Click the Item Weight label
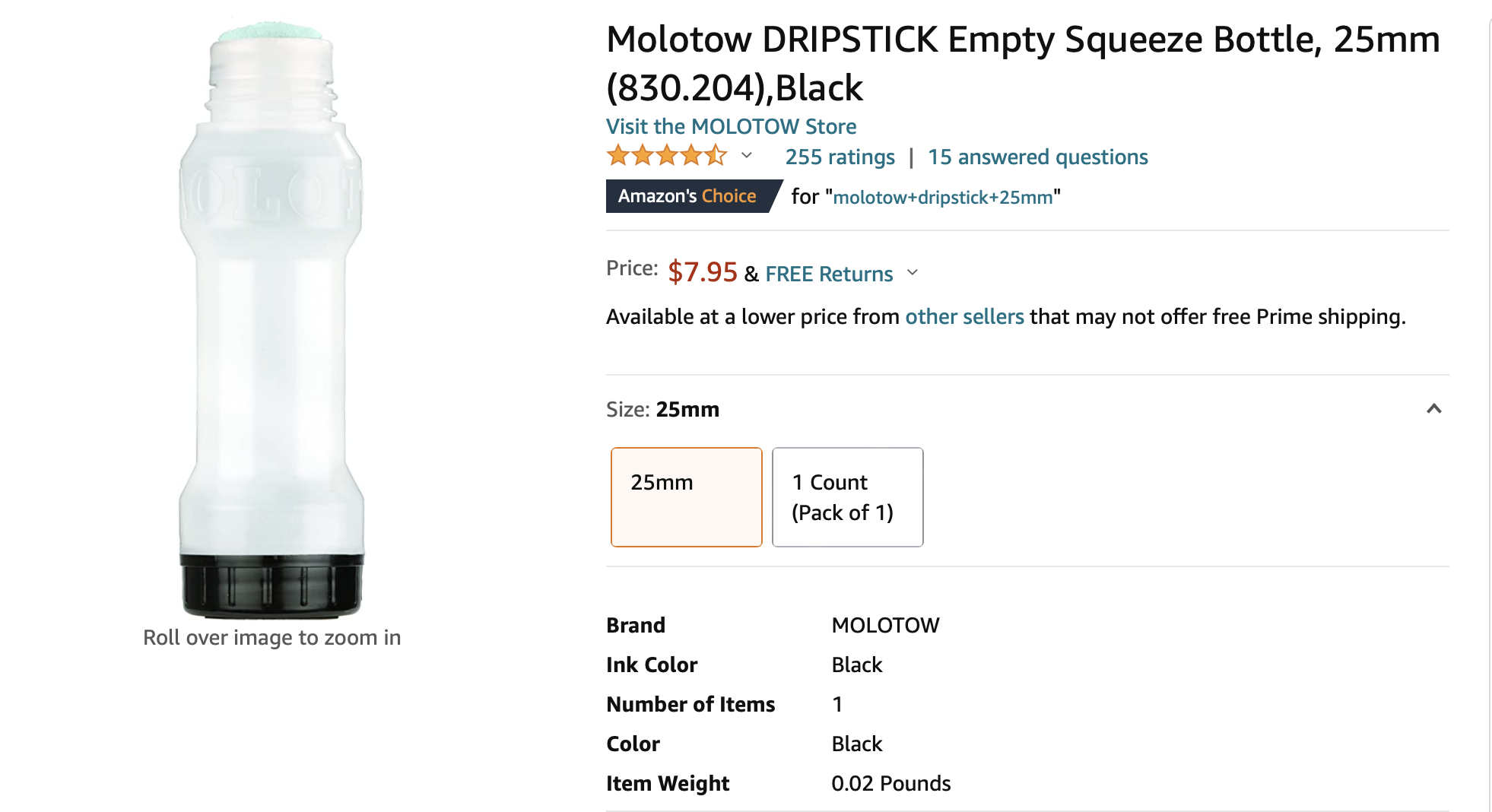The image size is (1492, 812). (668, 784)
